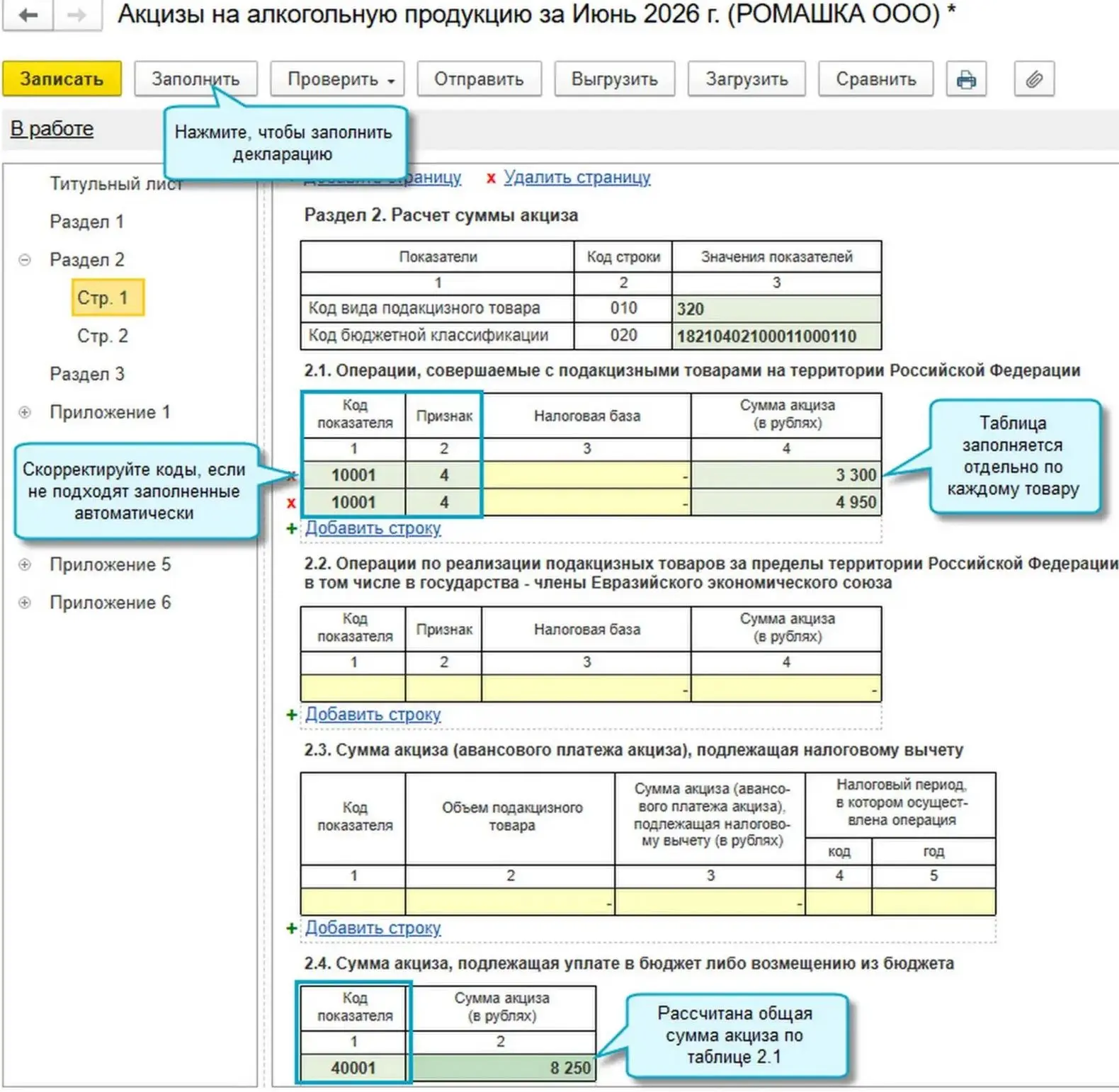Click code 10001 in the 3 300 row
Viewport: 1119px width, 1092px height.
(x=353, y=475)
